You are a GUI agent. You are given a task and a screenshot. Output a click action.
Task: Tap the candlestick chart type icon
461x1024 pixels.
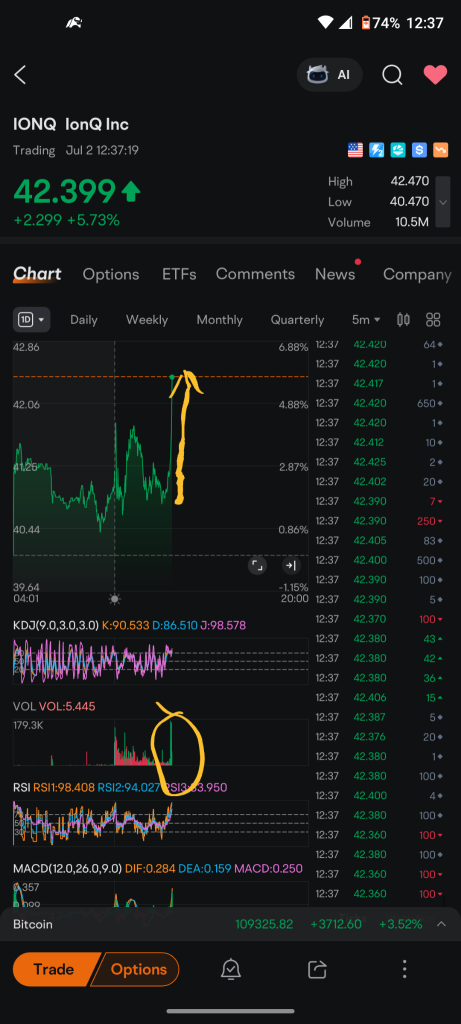[x=404, y=320]
